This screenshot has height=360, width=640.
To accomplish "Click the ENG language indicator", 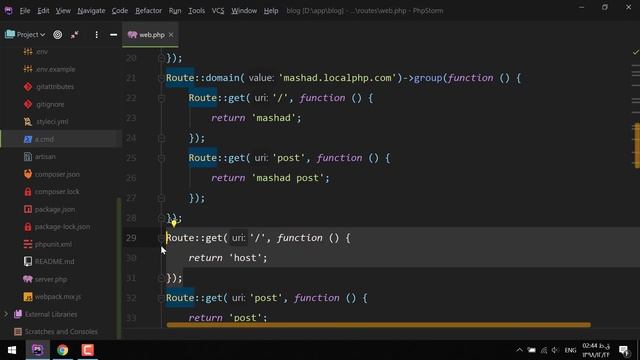I will point(570,350).
